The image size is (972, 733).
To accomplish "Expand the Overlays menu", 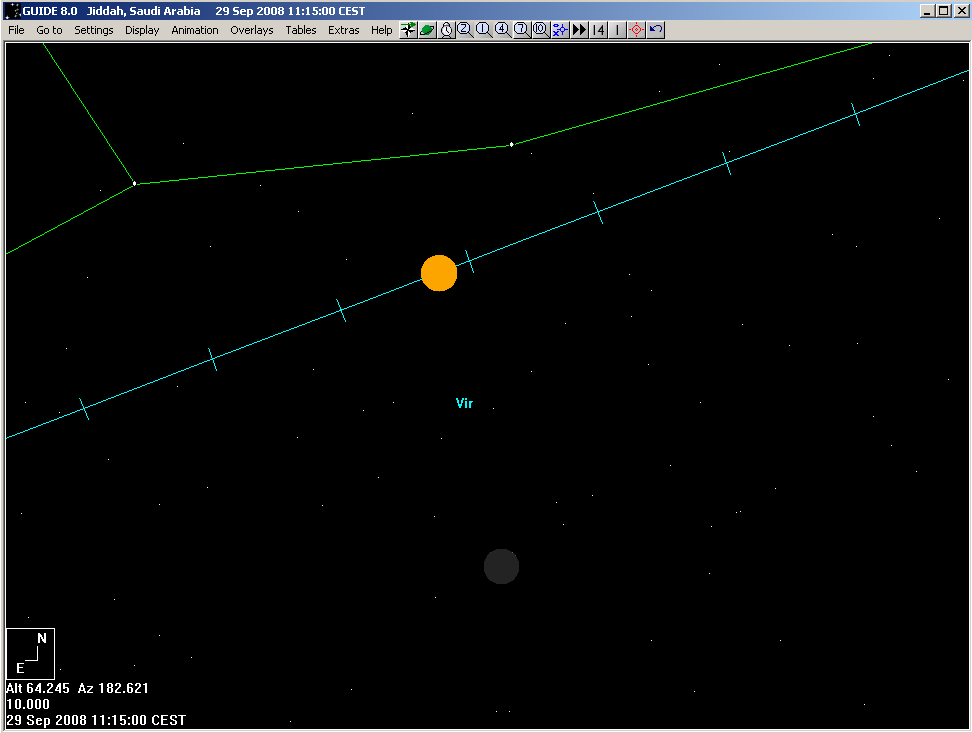I will (251, 30).
